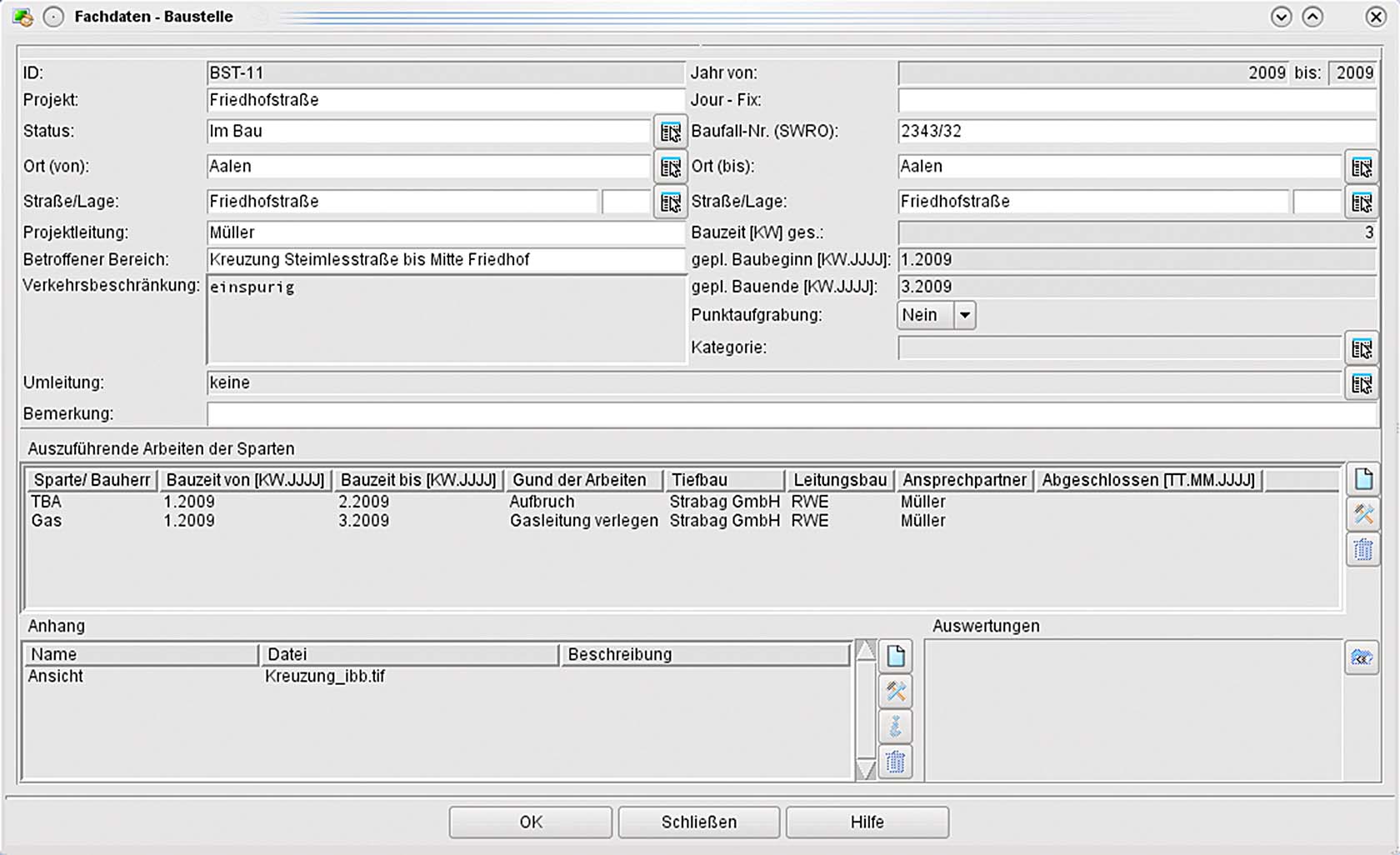Open lookup icon next to Ort (von)
This screenshot has height=855, width=1400.
click(x=670, y=167)
